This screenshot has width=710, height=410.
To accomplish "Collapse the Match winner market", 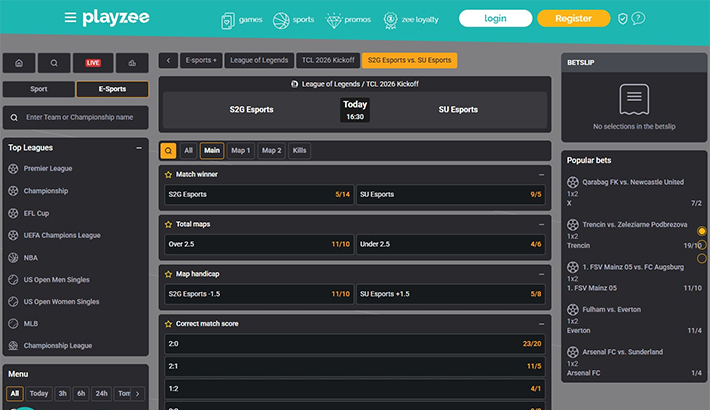I will pyautogui.click(x=541, y=174).
